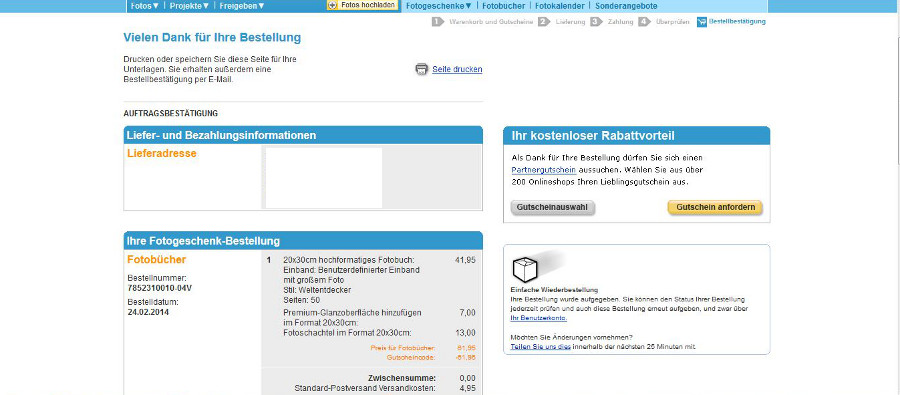Screen dimensions: 900x395
Task: Click the Zwischensumme label
Action: pyautogui.click(x=402, y=378)
